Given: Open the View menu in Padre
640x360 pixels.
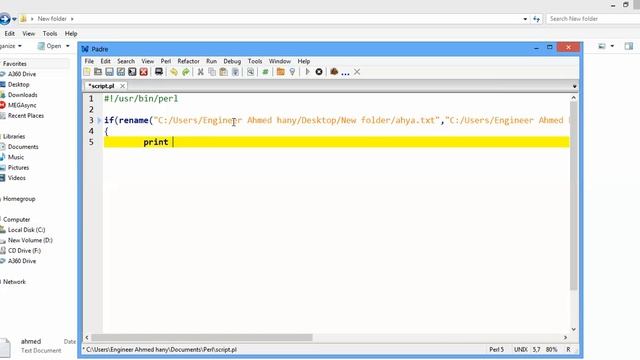Looking at the screenshot, I should click(148, 61).
